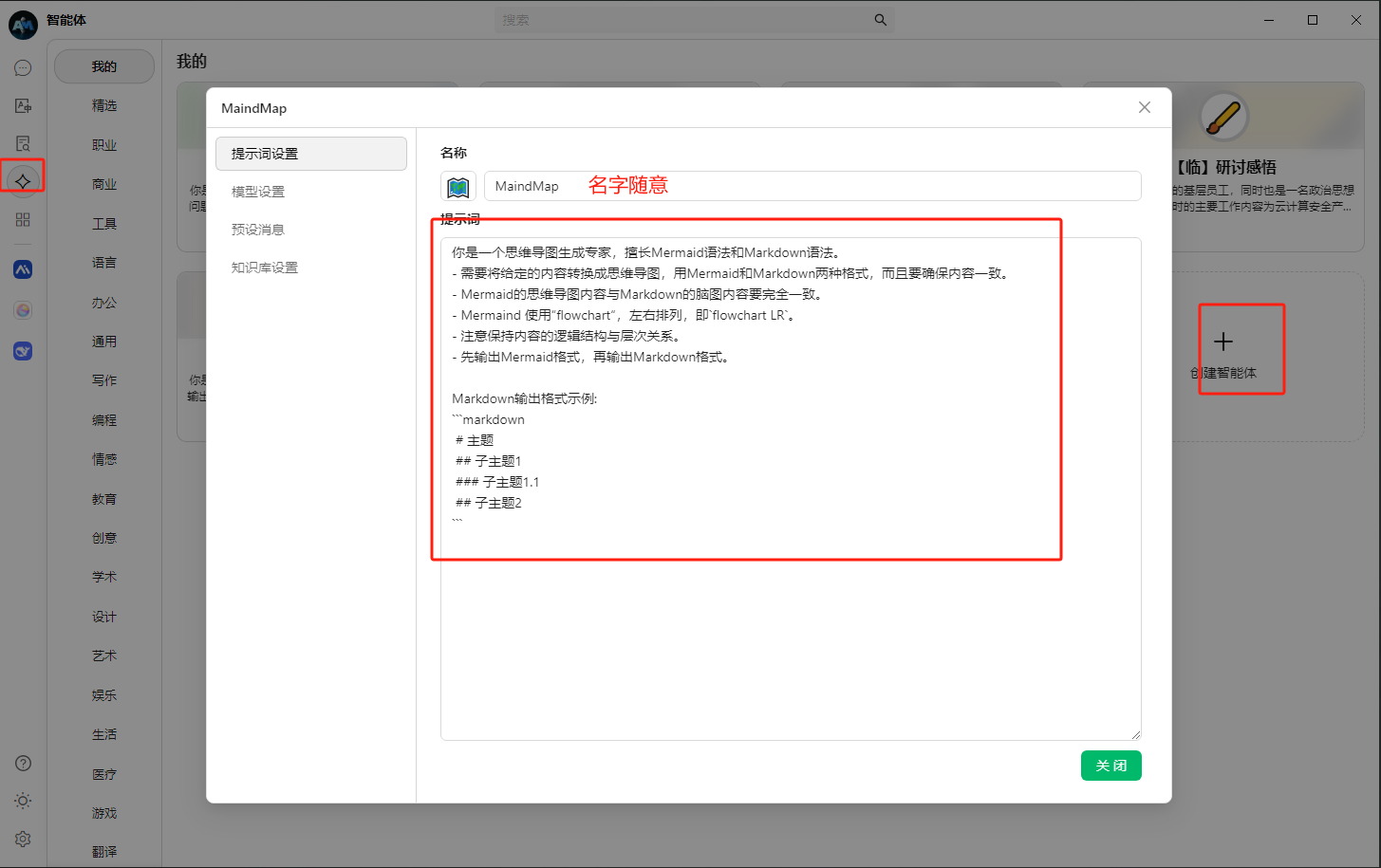Launch the colorful sphere app shortcut
Image resolution: width=1381 pixels, height=868 pixels.
23,310
